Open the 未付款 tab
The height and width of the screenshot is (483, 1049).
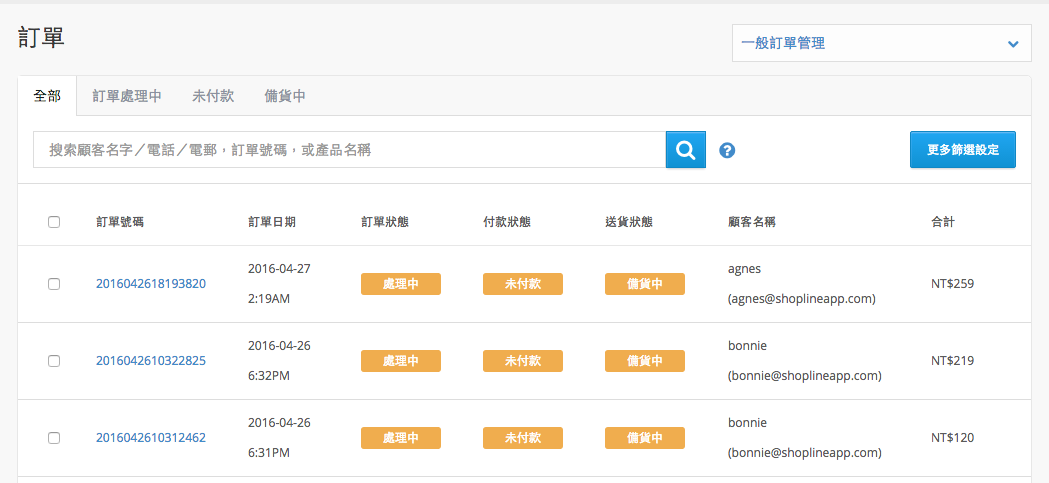click(213, 96)
